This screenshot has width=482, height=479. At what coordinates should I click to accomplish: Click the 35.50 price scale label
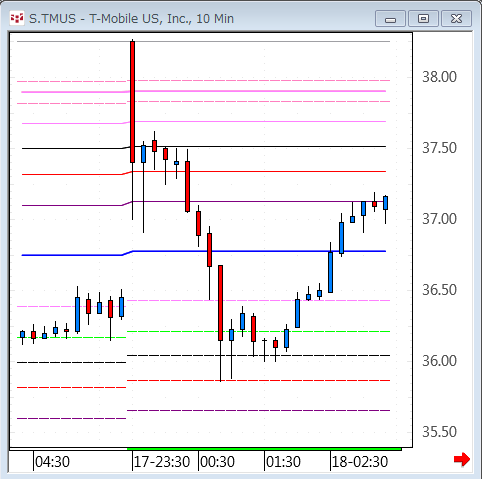(439, 432)
